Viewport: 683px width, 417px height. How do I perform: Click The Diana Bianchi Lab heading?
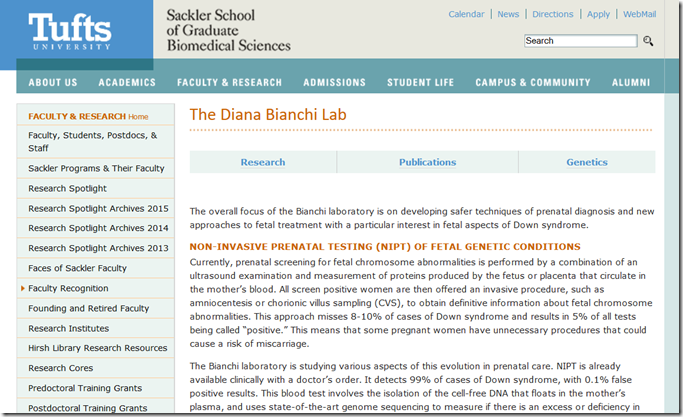coord(268,115)
